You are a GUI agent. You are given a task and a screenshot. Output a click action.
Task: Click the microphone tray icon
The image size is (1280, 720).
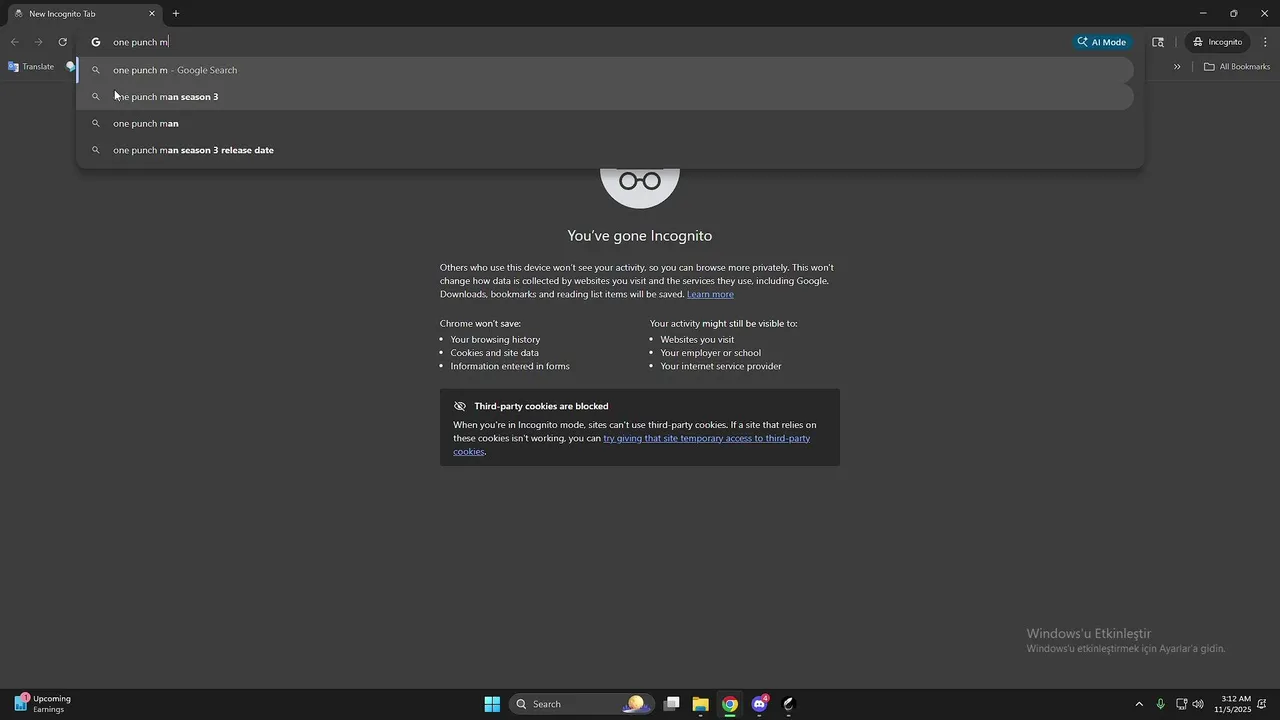pos(1160,704)
